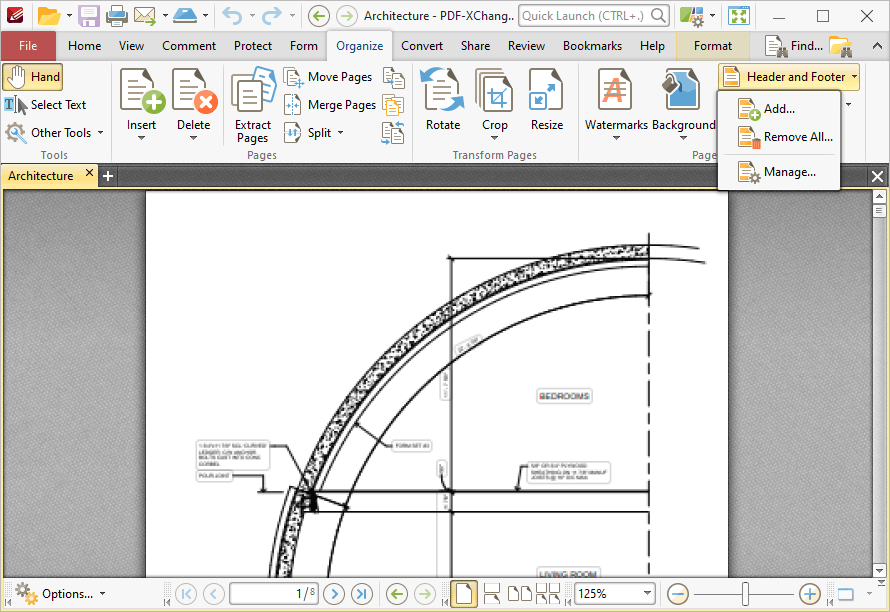Click the Print icon in title bar
The height and width of the screenshot is (612, 890).
tap(116, 16)
